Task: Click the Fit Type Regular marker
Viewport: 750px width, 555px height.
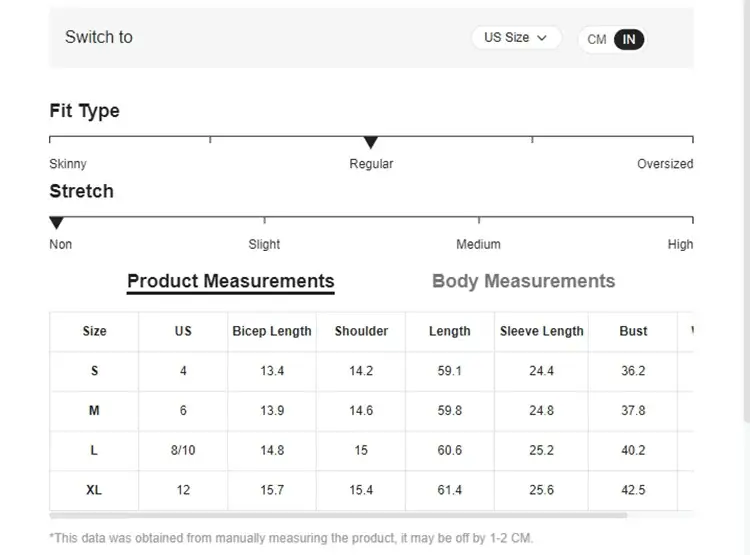Action: pos(371,143)
